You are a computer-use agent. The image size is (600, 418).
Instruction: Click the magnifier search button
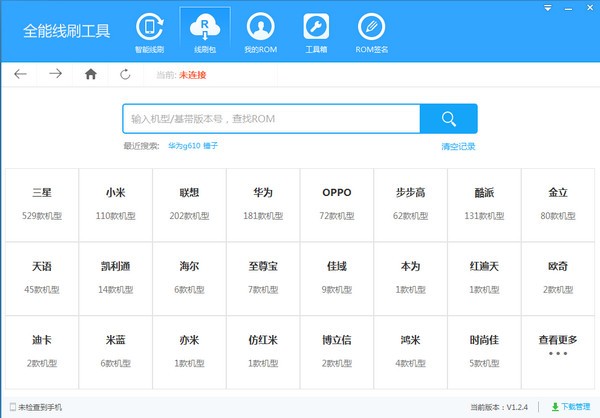pos(448,119)
